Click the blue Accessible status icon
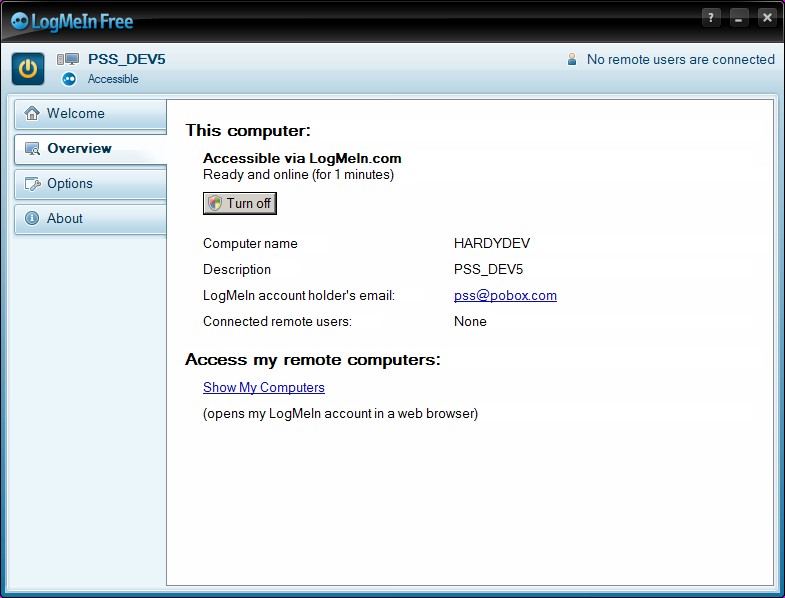The height and width of the screenshot is (598, 785). [x=69, y=79]
